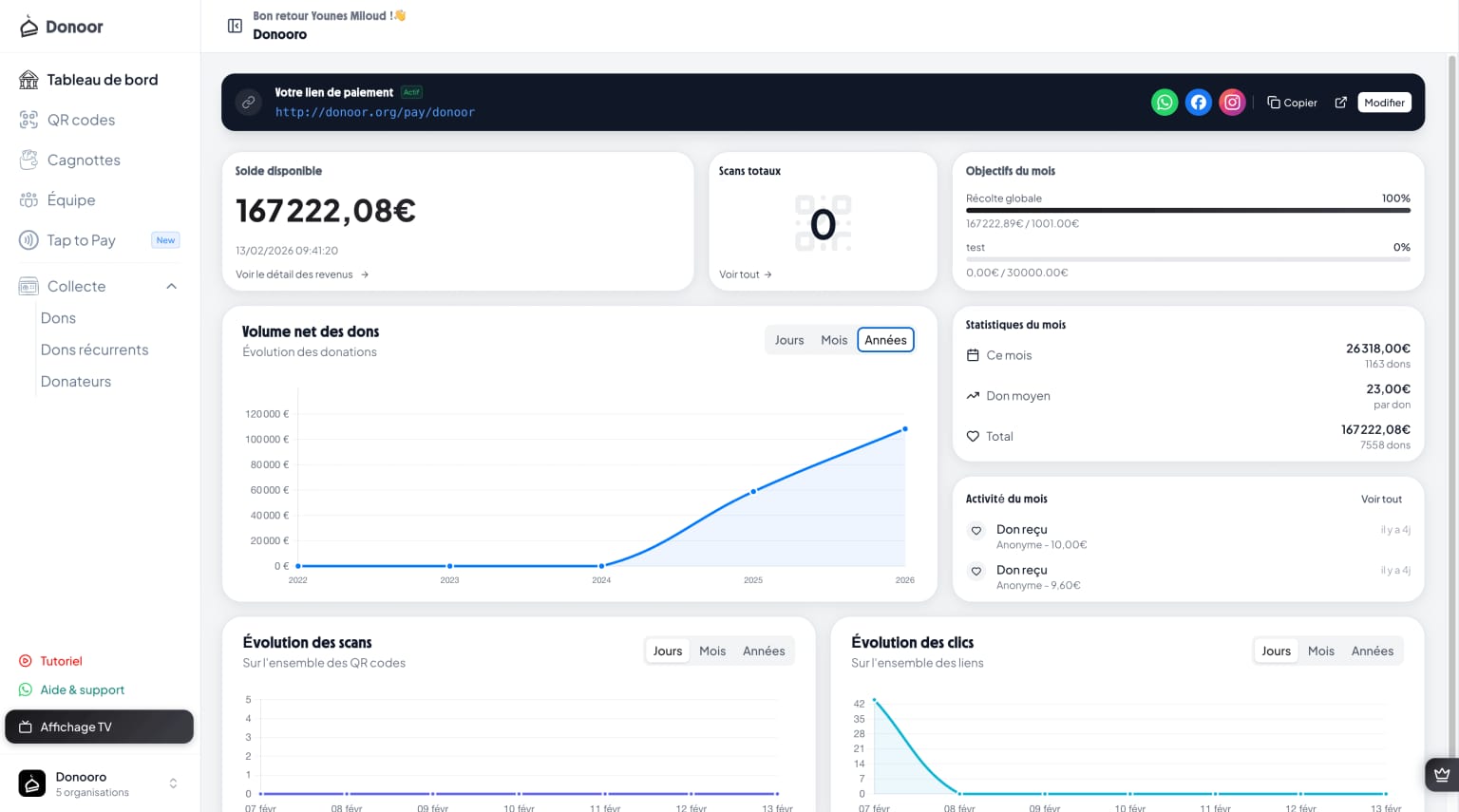This screenshot has height=812, width=1459.
Task: Open Tap to Pay feature
Action: (81, 240)
